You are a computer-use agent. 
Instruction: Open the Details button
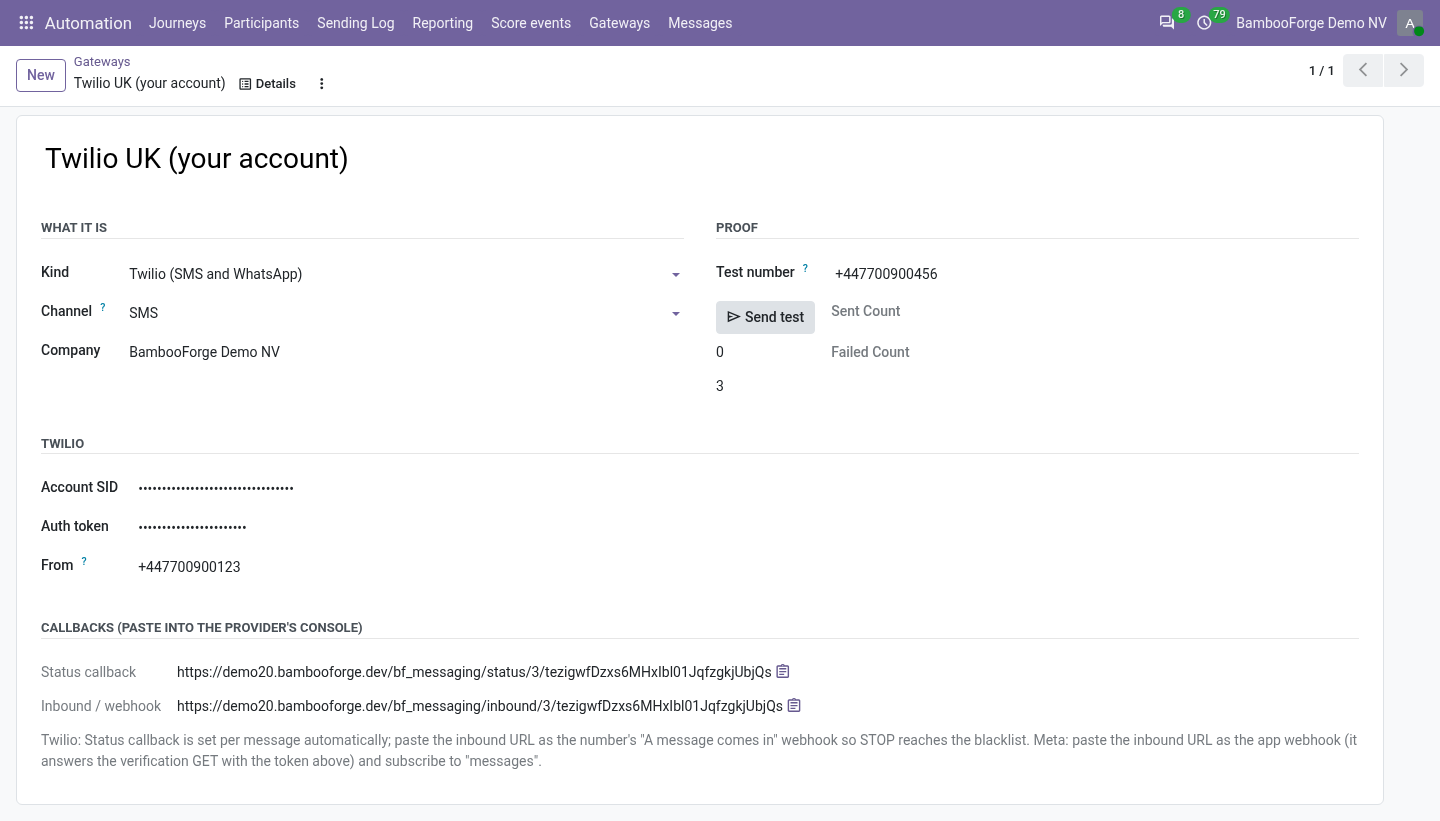click(x=267, y=84)
